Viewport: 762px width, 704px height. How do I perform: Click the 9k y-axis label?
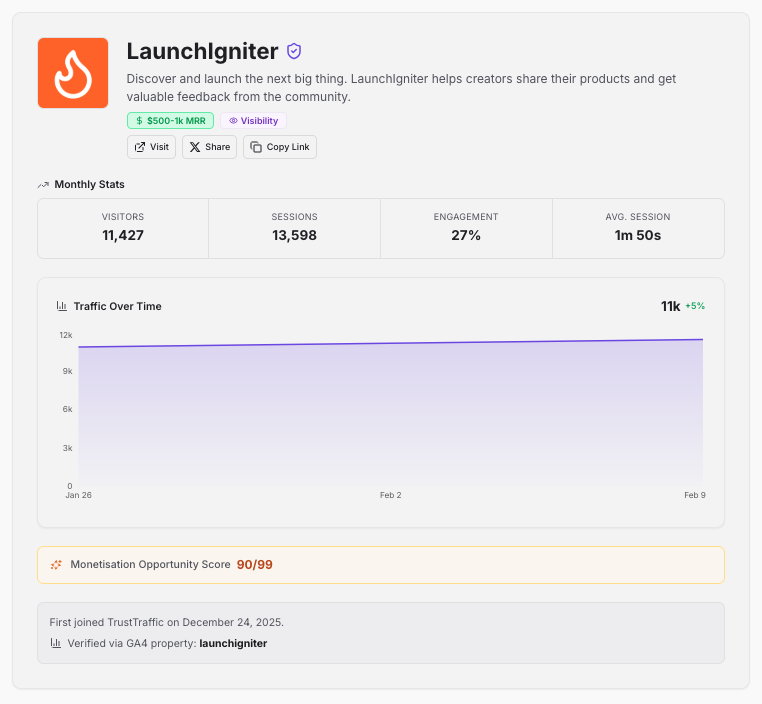[68, 371]
